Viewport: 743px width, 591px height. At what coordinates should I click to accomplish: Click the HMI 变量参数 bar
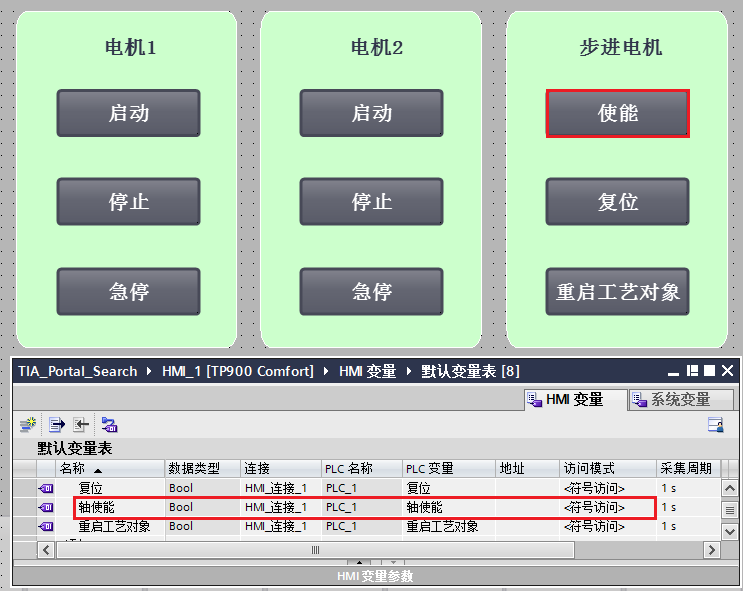pos(375,576)
